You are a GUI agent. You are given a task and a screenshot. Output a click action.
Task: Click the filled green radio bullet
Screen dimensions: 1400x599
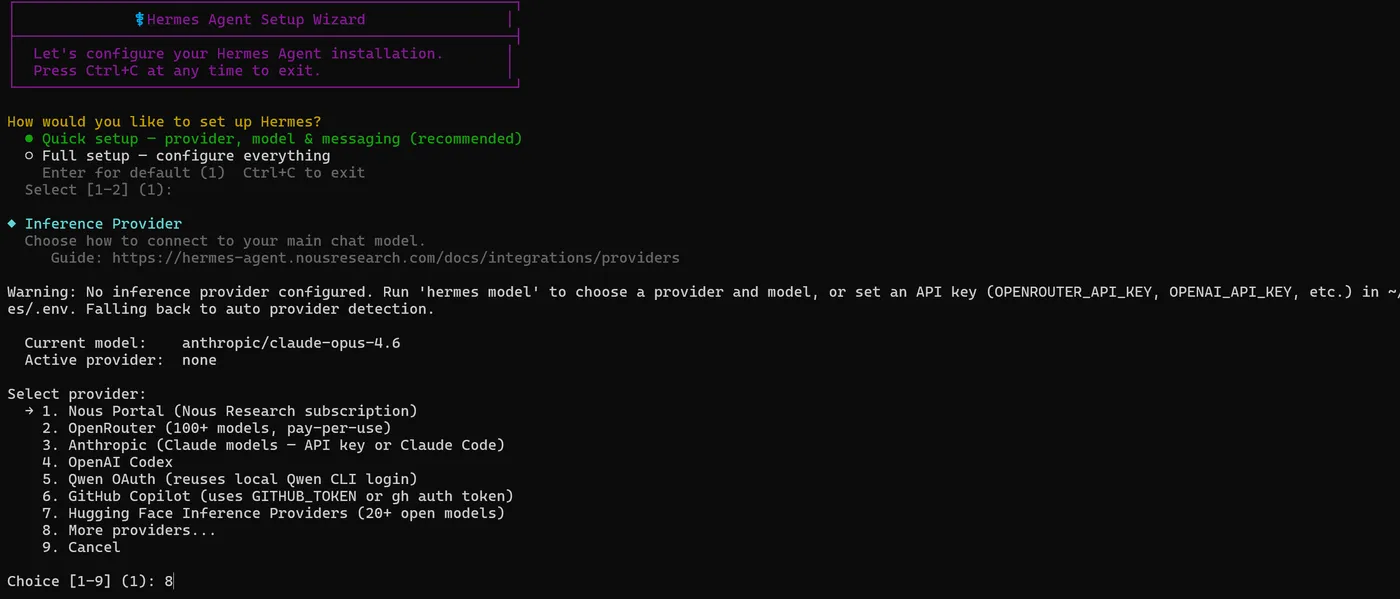pos(30,139)
